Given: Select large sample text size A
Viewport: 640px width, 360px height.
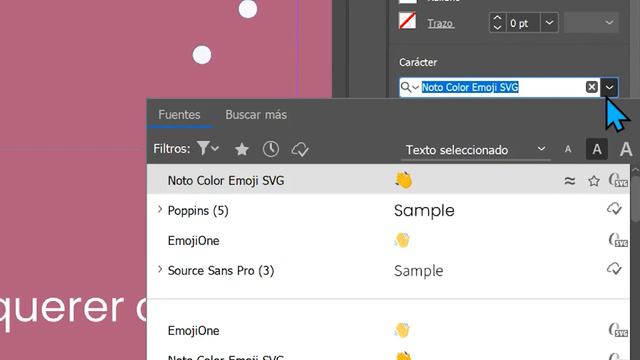Looking at the screenshot, I should click(x=626, y=149).
